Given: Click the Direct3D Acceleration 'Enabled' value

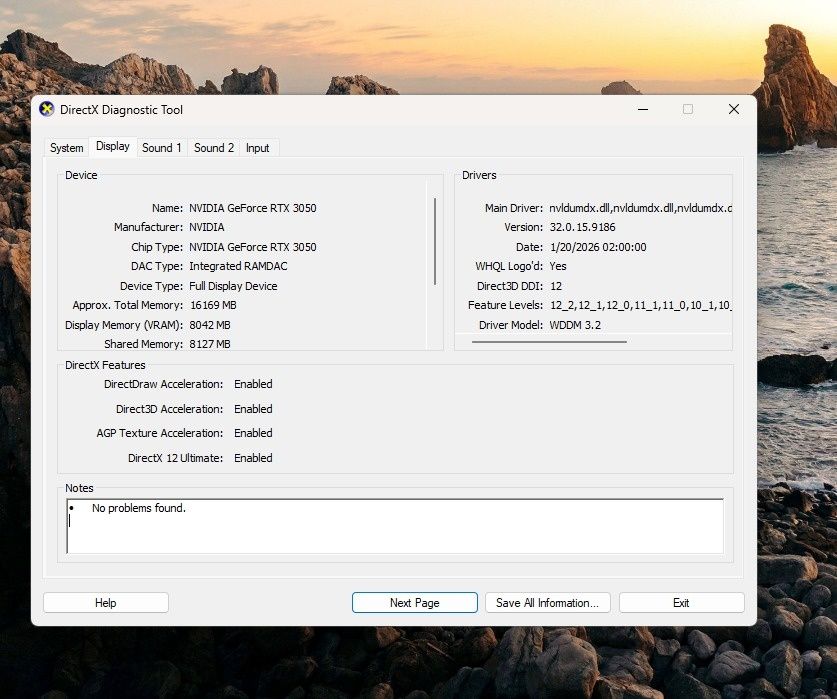Looking at the screenshot, I should point(253,409).
